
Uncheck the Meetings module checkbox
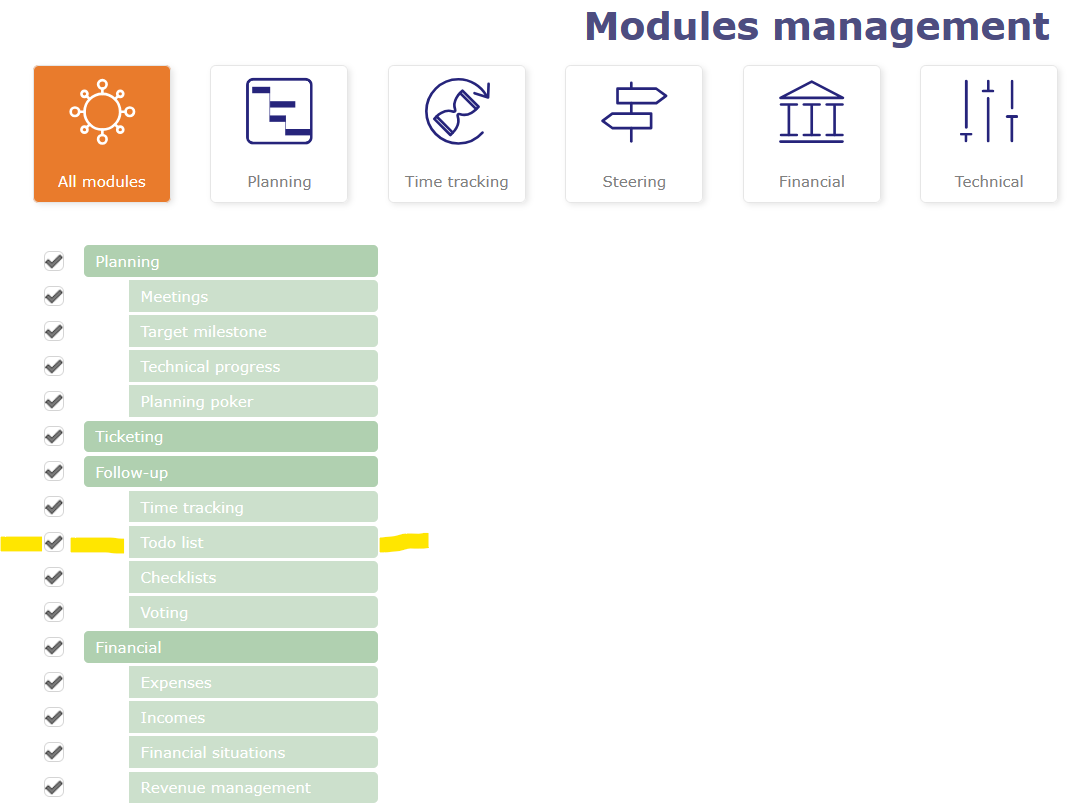[54, 297]
